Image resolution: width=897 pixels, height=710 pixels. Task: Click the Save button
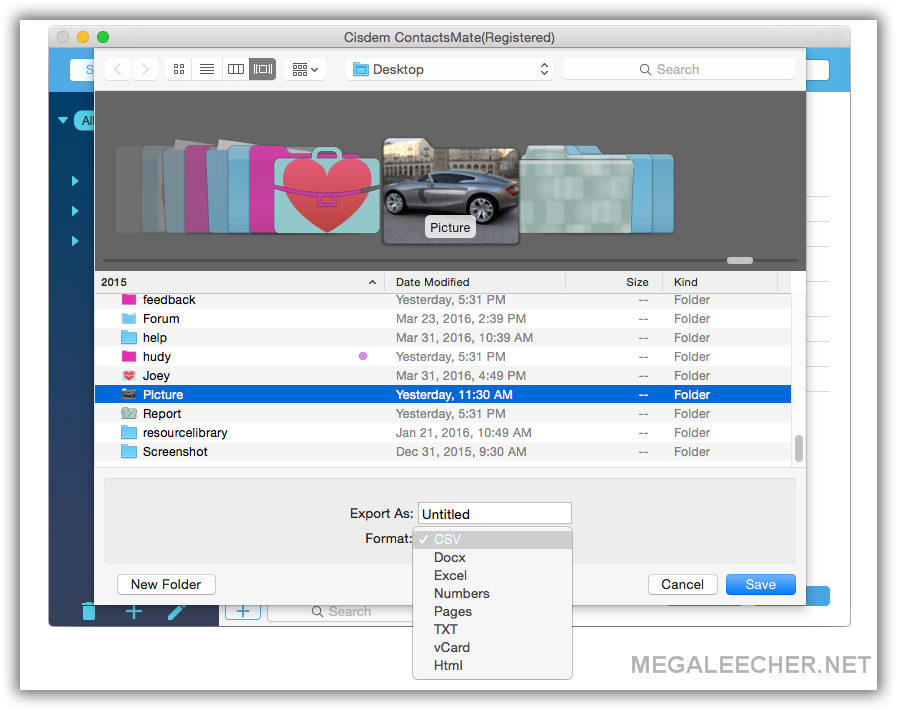tap(760, 584)
